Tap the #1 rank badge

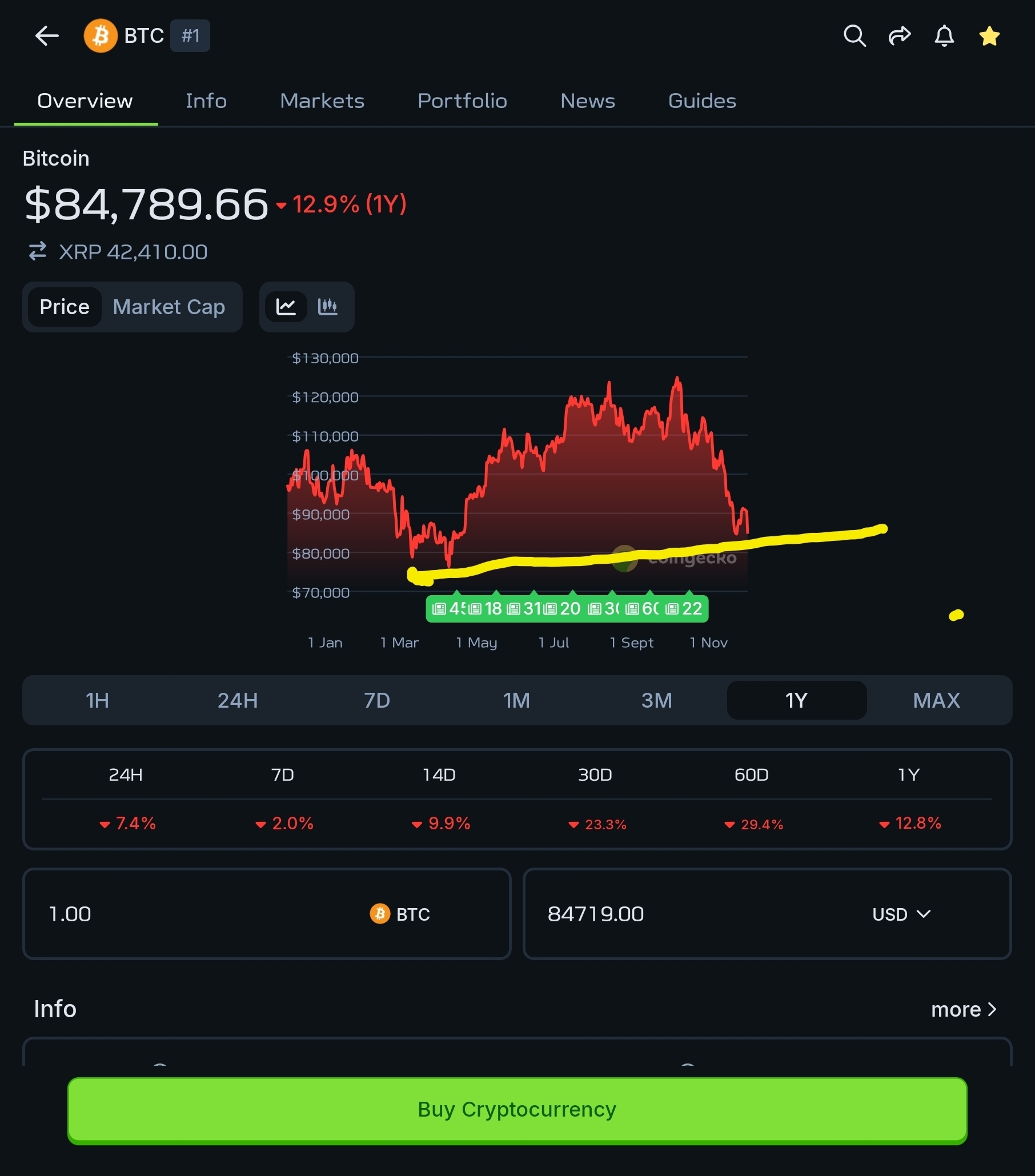(x=190, y=35)
